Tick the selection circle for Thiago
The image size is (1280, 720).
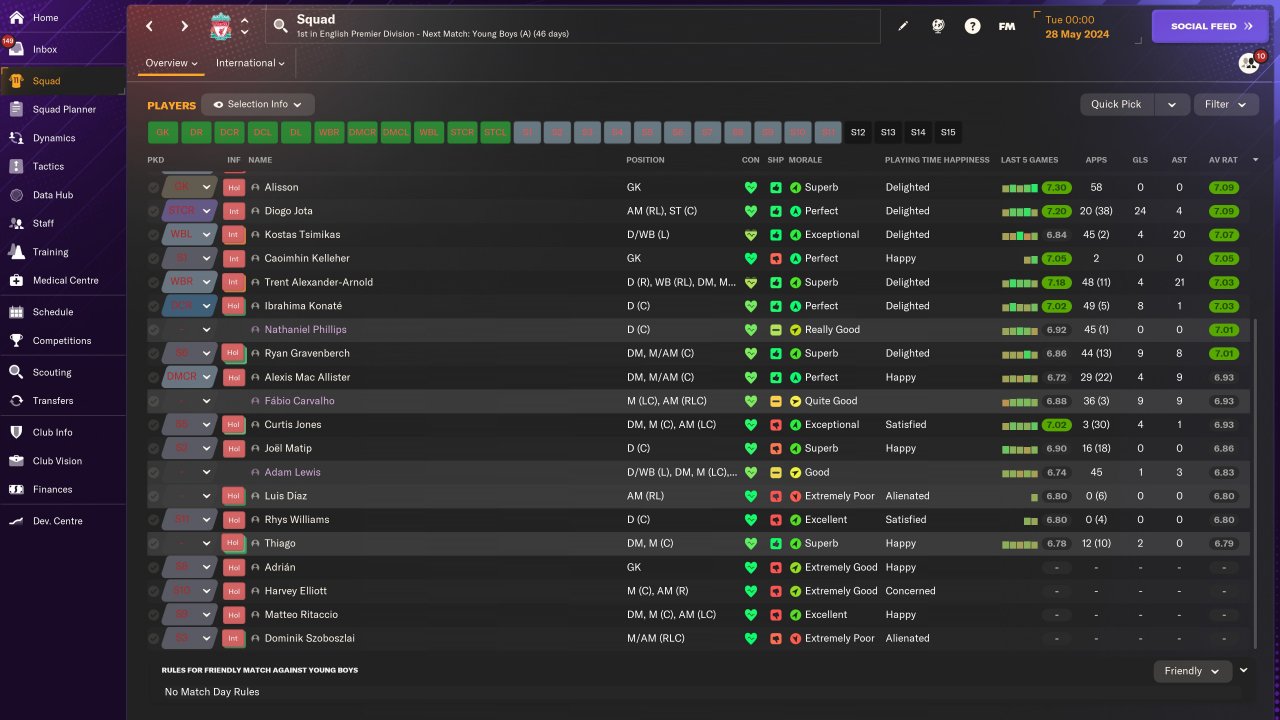click(154, 543)
